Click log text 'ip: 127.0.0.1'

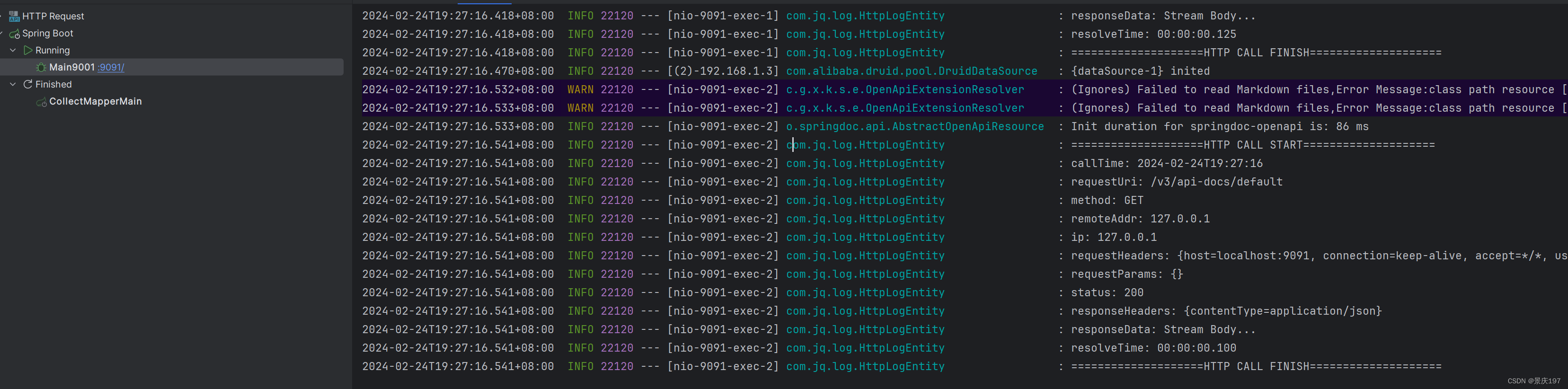(x=1114, y=238)
